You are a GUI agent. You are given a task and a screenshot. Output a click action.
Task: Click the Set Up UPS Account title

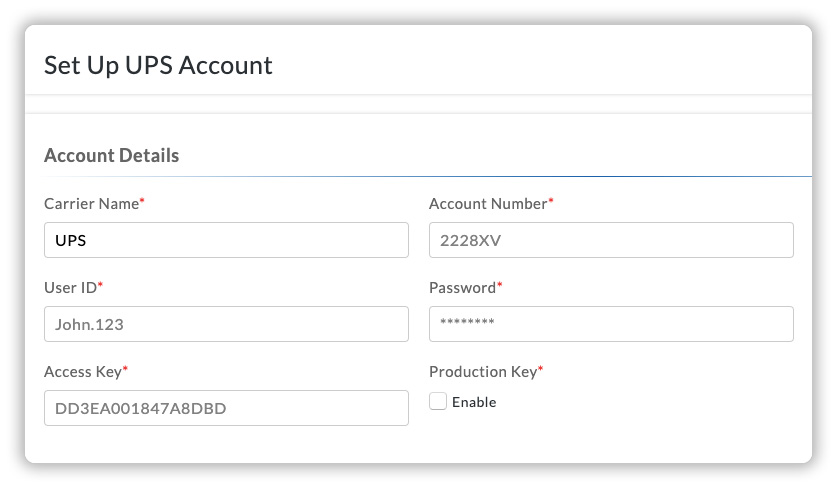[x=158, y=65]
